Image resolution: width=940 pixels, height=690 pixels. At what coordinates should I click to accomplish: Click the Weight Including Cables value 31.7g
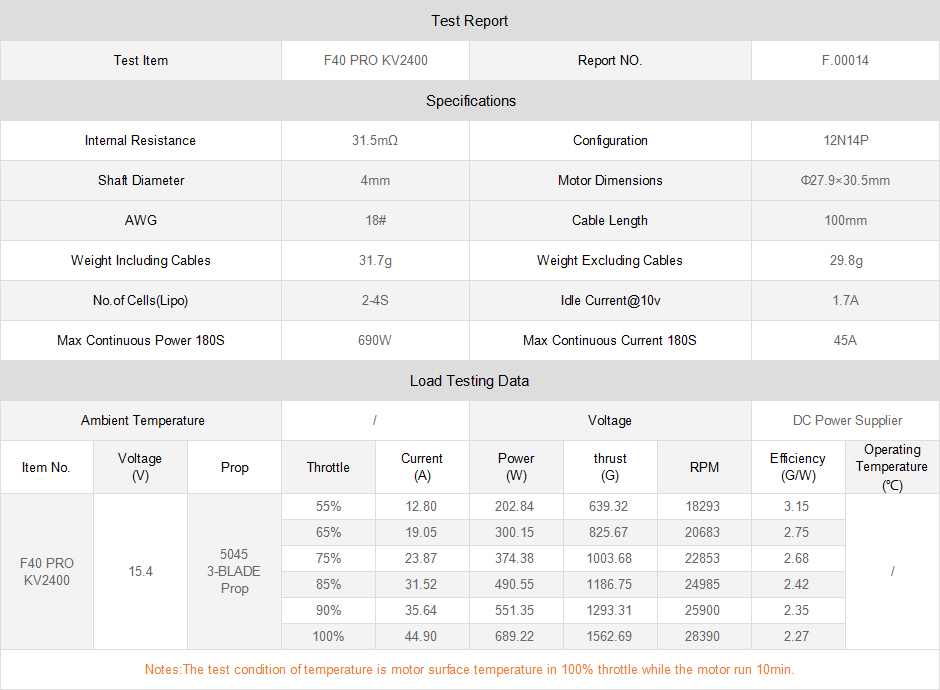point(375,261)
